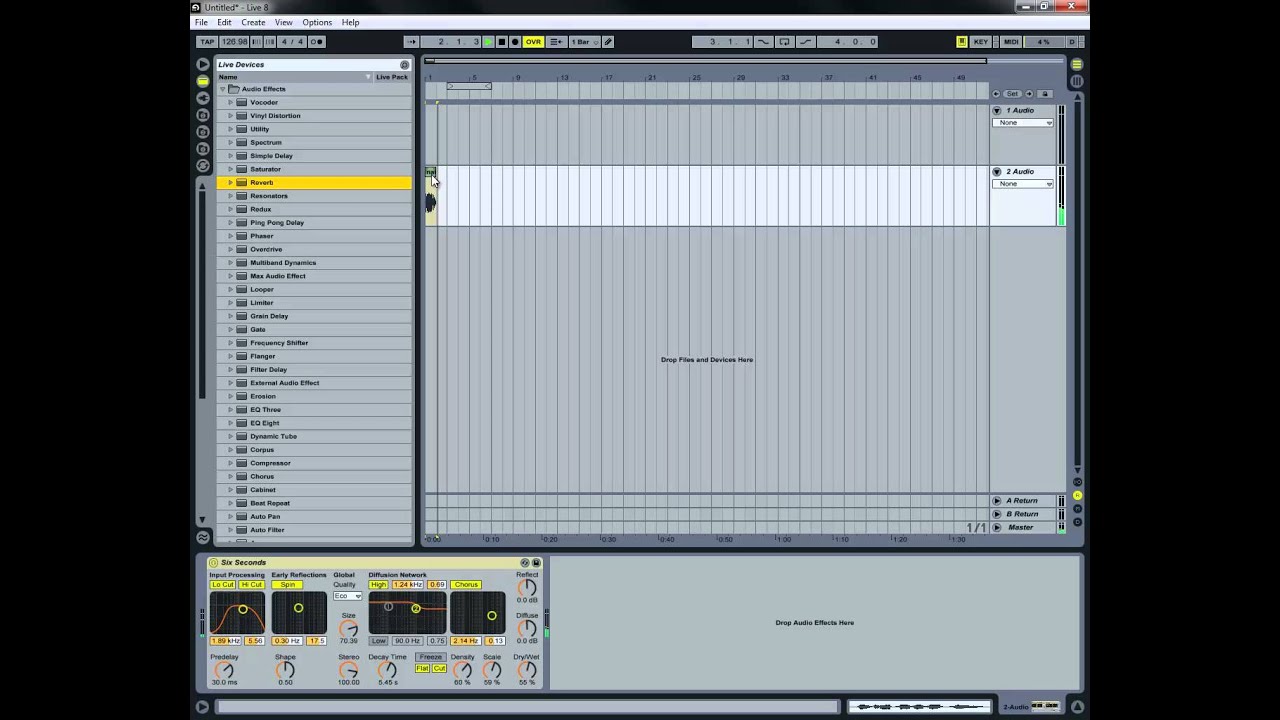Open 1 Audio None device chooser
The height and width of the screenshot is (720, 1280).
(1022, 123)
